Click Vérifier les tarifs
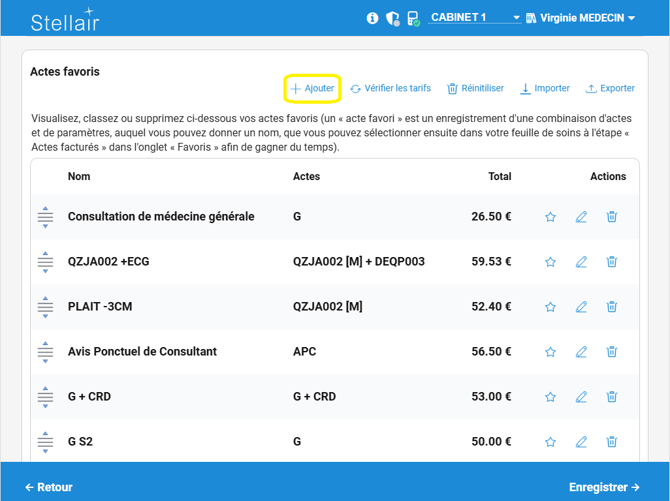670x501 pixels. pos(390,88)
